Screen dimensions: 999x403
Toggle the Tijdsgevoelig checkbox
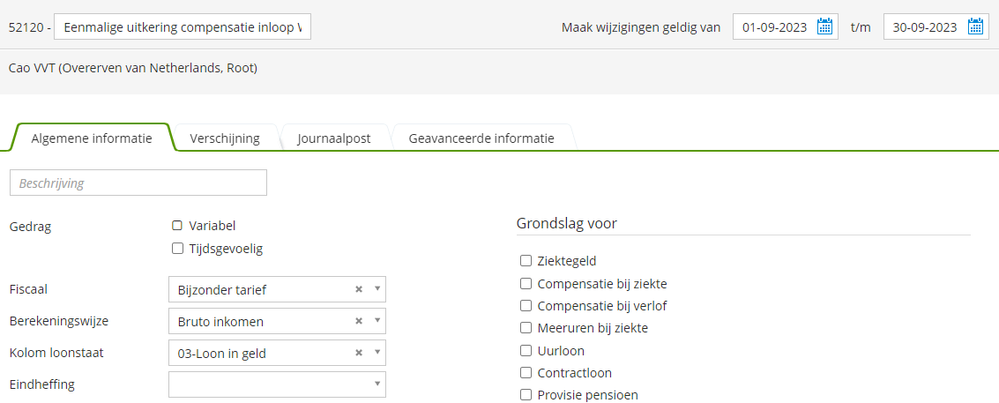tap(177, 249)
